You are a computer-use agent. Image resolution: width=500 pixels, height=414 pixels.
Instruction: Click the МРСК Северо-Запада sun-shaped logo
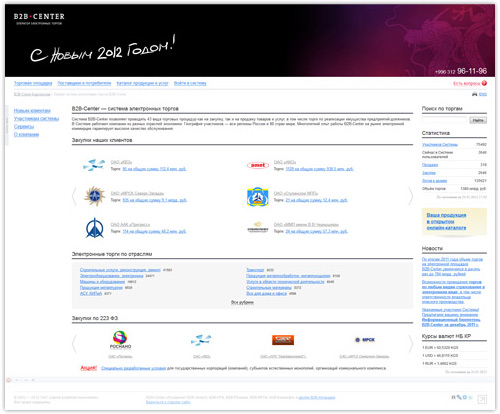pos(95,196)
